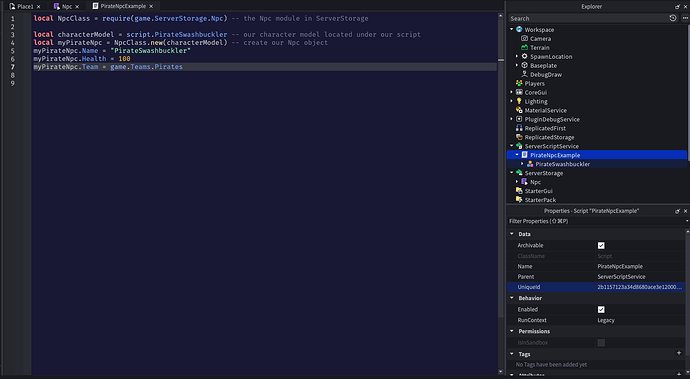690x379 pixels.
Task: Click the MaterialService icon
Action: point(519,110)
